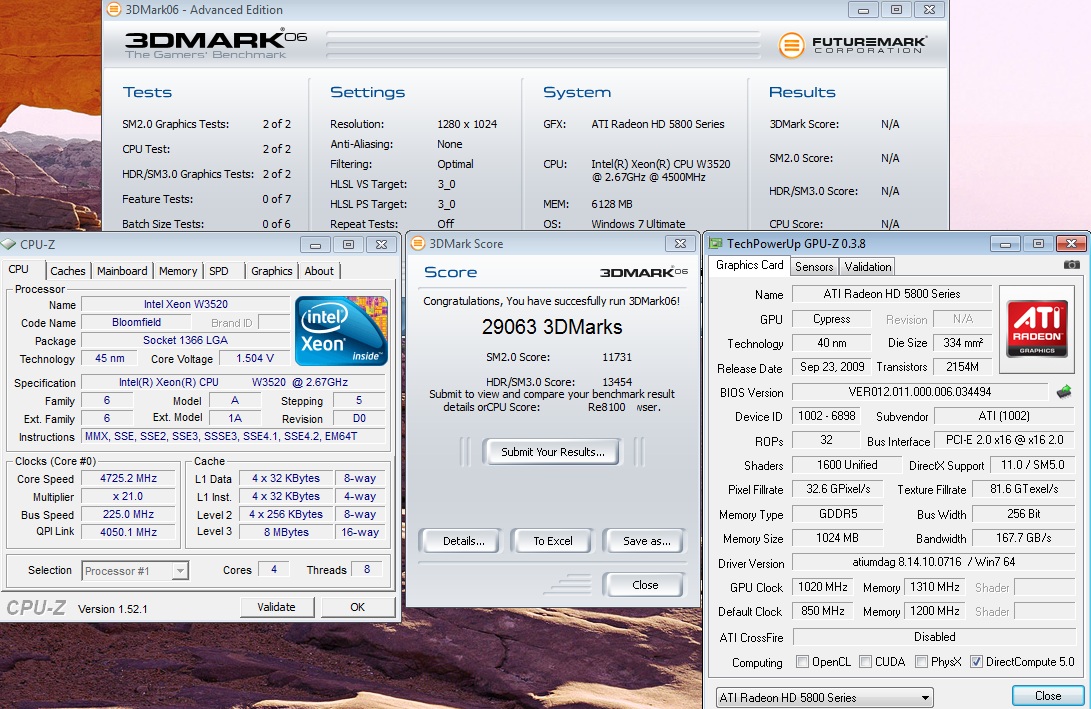Select the About tab in CPU-Z
The image size is (1091, 709).
pos(319,271)
